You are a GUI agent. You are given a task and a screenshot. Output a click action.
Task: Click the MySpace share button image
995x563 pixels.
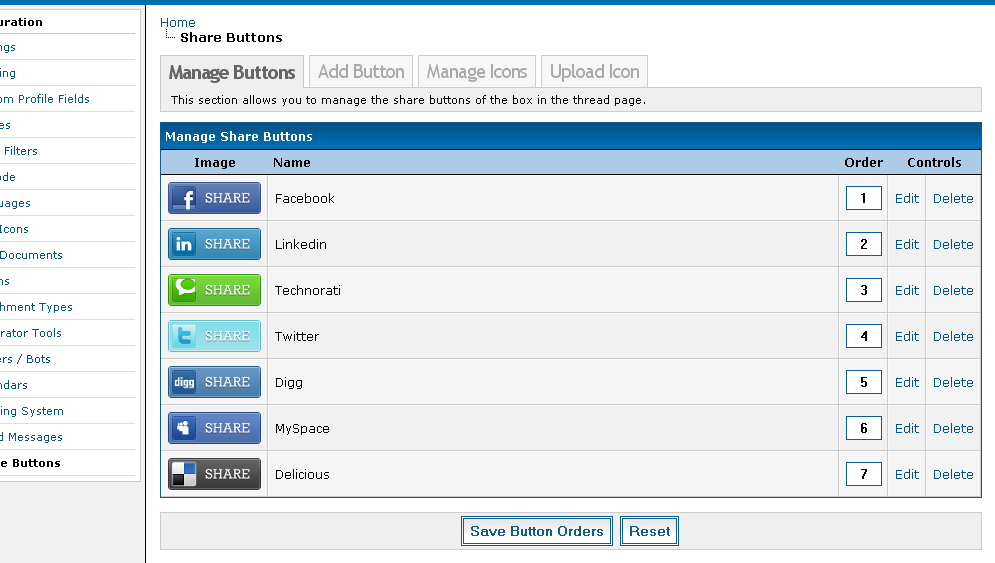click(x=214, y=428)
